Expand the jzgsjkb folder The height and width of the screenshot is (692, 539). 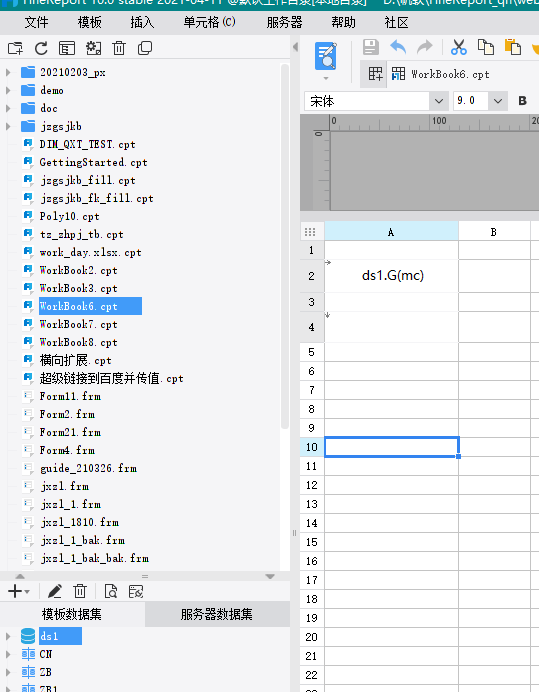[x=8, y=127]
